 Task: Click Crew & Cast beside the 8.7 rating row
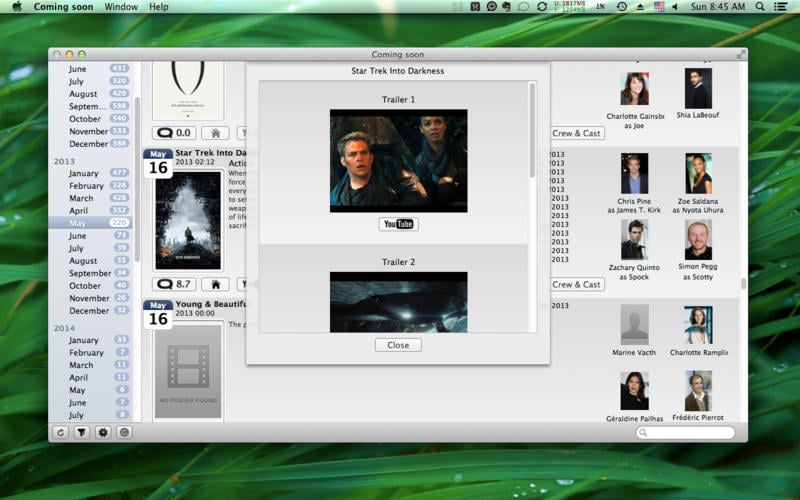click(577, 285)
